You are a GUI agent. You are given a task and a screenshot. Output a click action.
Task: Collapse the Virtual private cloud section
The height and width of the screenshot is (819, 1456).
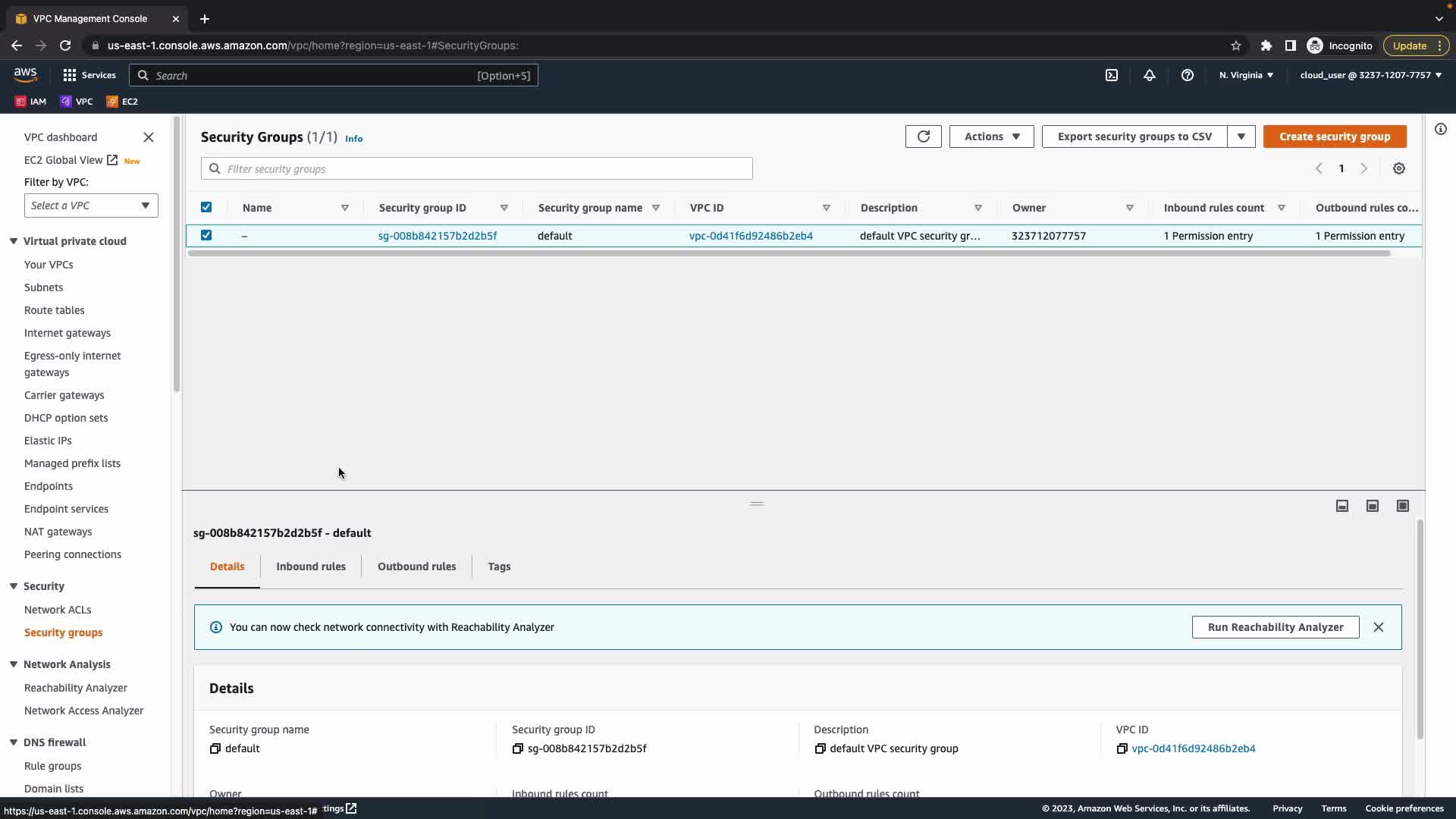(x=14, y=241)
